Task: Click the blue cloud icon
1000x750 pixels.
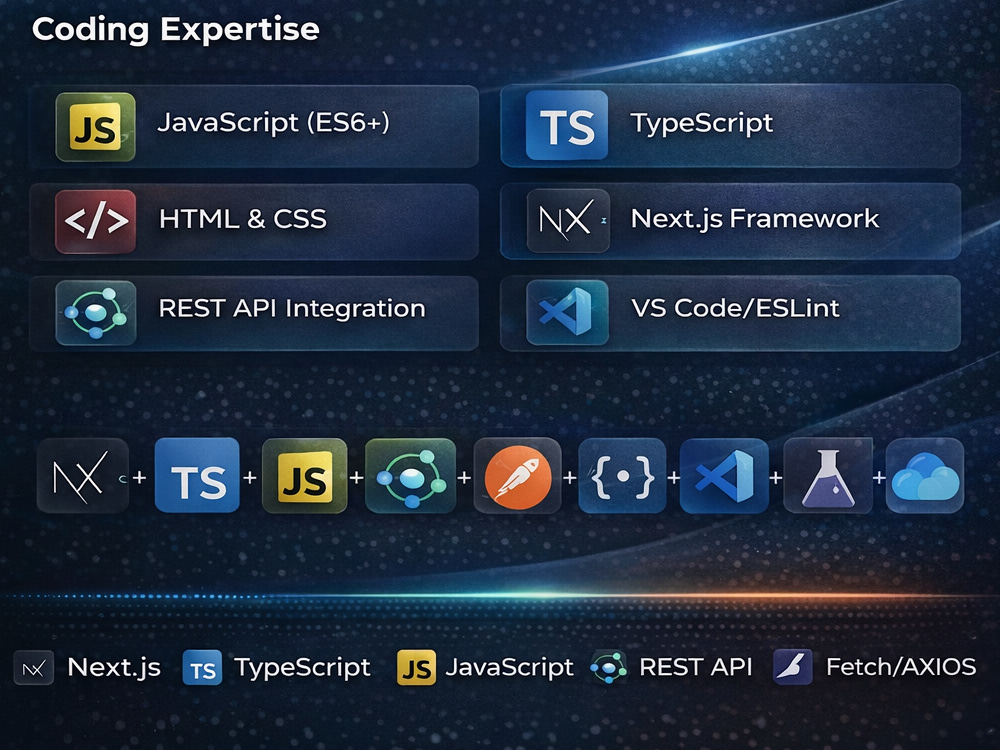Action: pos(925,476)
